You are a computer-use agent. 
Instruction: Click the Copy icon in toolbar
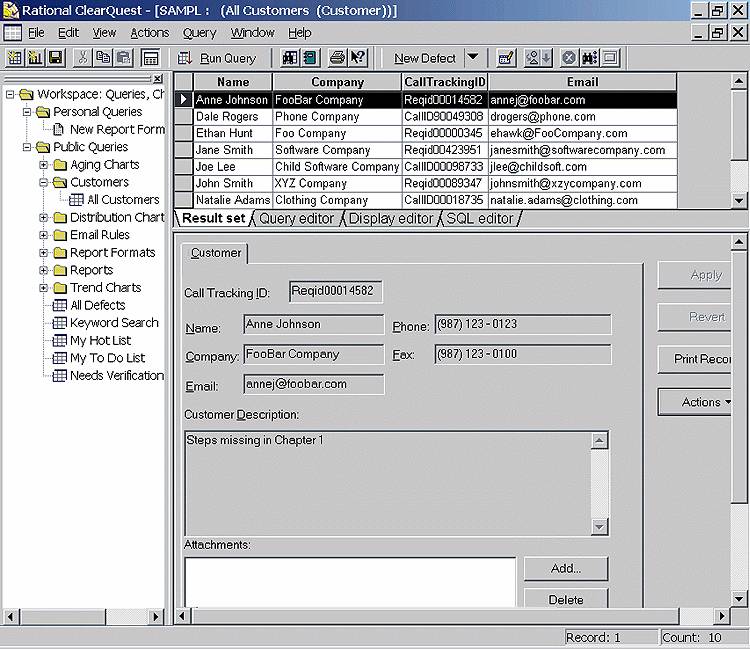(103, 58)
